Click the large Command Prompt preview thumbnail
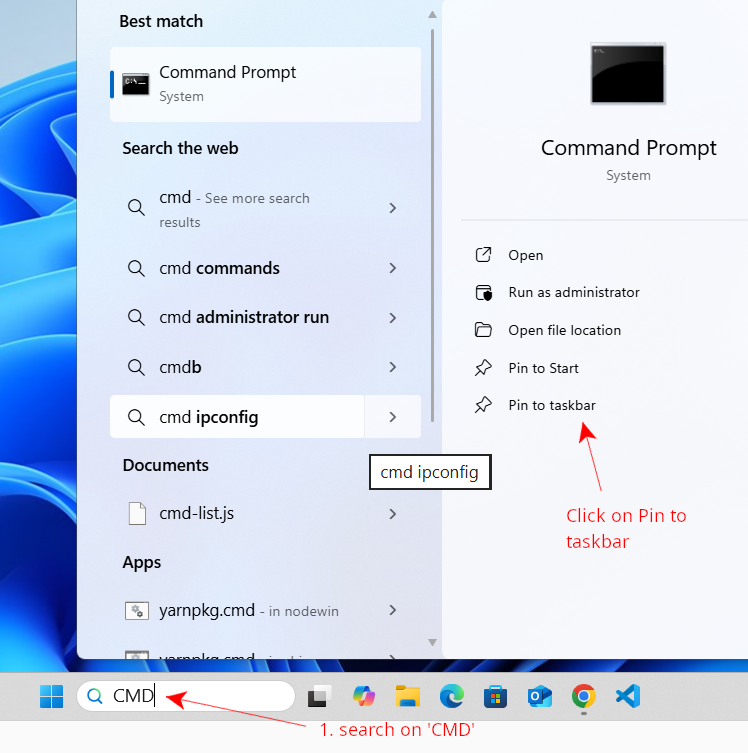This screenshot has width=748, height=753. pos(627,73)
